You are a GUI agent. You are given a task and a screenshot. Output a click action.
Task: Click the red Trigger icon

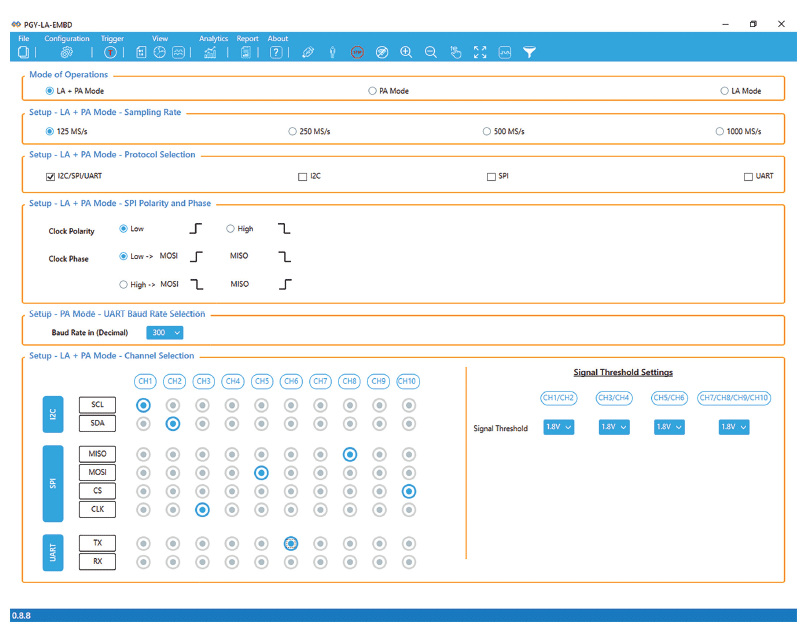click(x=111, y=52)
